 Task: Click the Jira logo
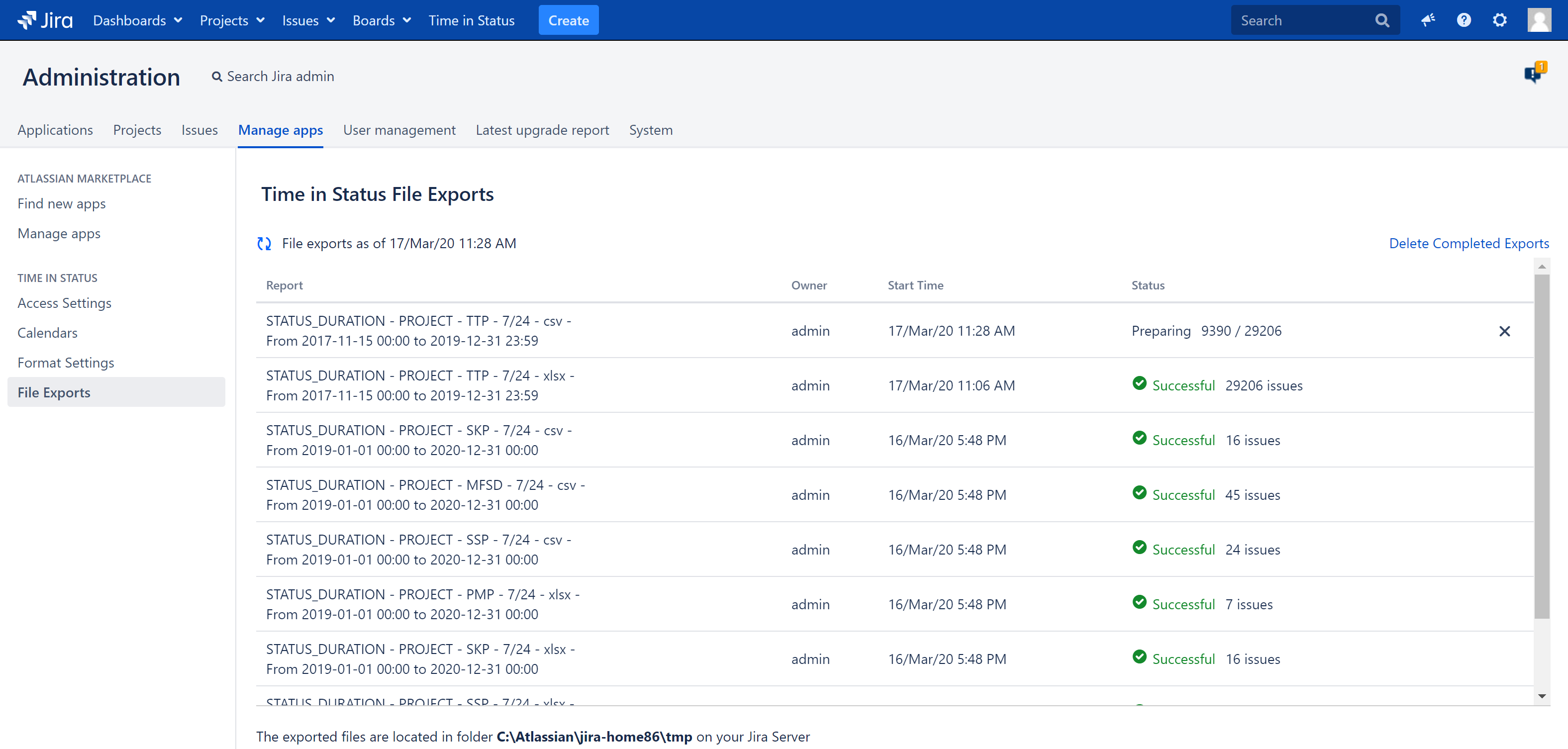click(45, 20)
